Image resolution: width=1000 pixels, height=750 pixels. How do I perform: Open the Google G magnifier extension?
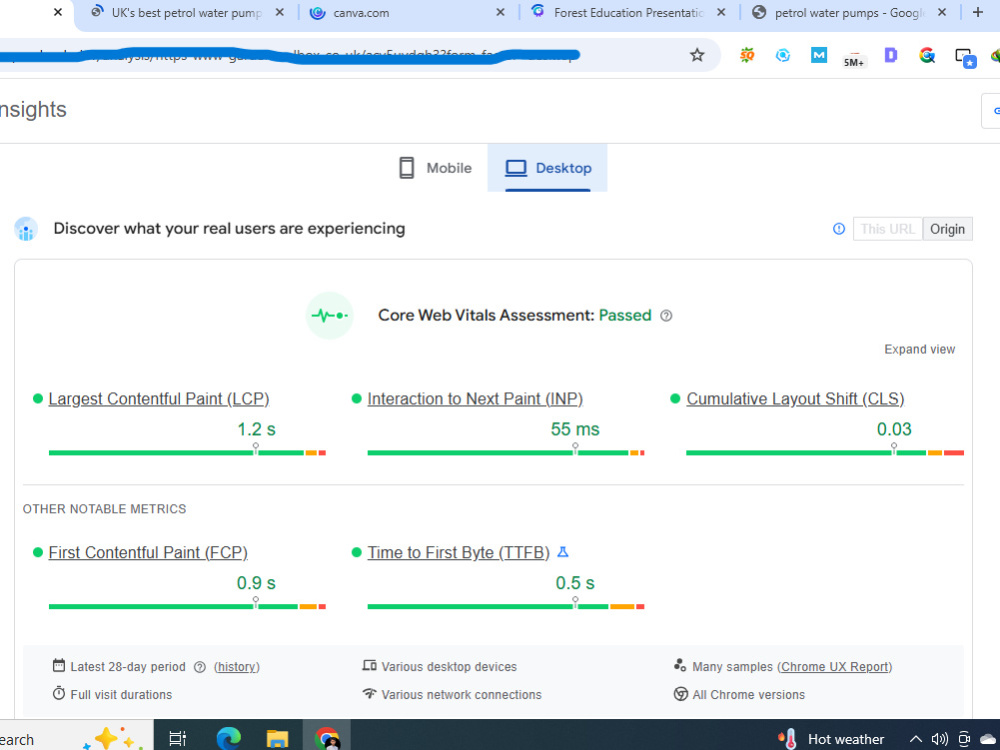(927, 55)
